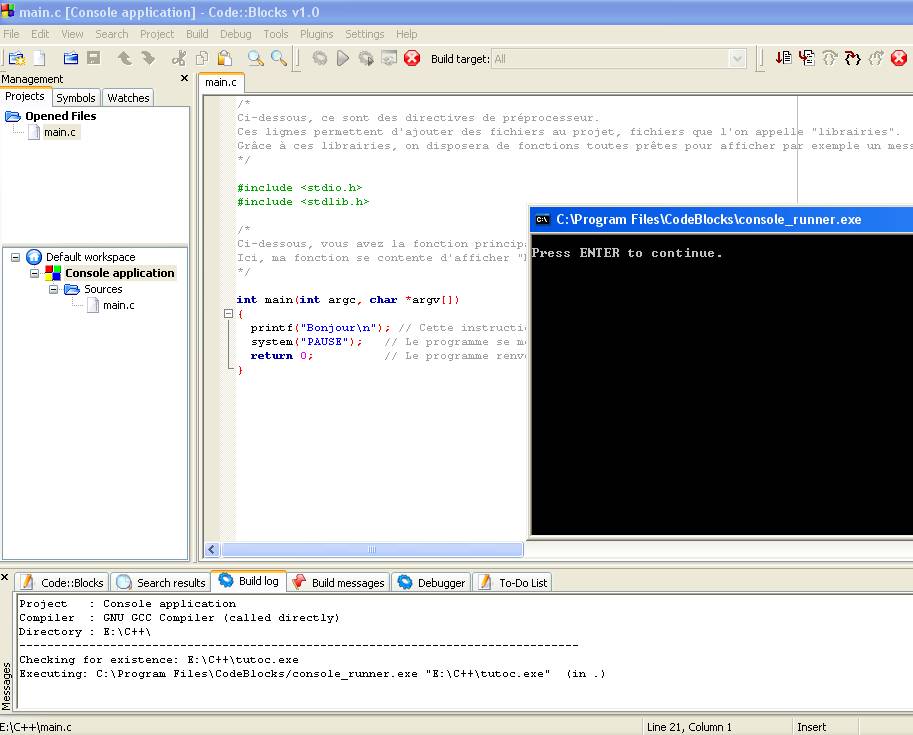The height and width of the screenshot is (735, 913).
Task: Collapse the Console application project node
Action: click(35, 273)
